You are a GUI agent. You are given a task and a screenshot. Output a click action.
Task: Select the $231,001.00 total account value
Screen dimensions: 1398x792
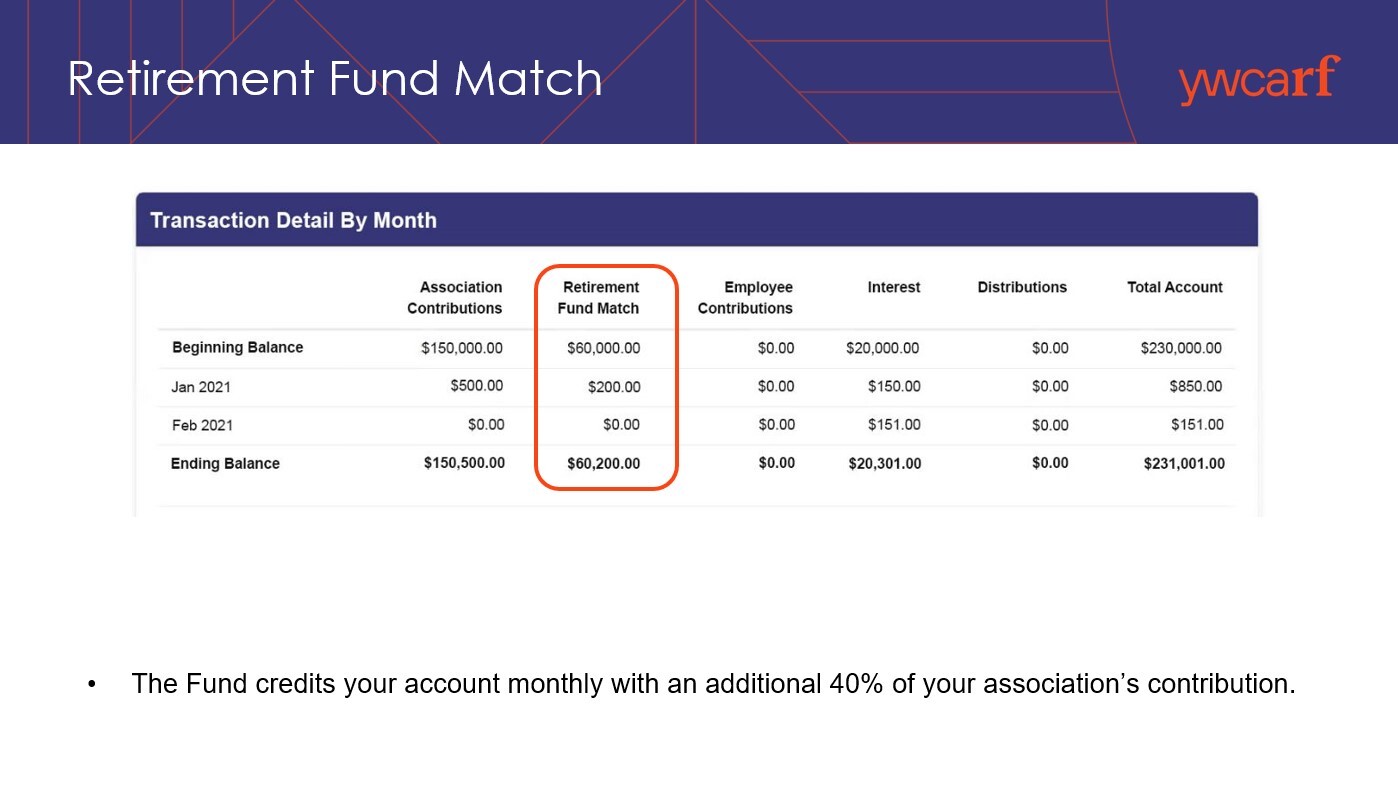[1184, 464]
